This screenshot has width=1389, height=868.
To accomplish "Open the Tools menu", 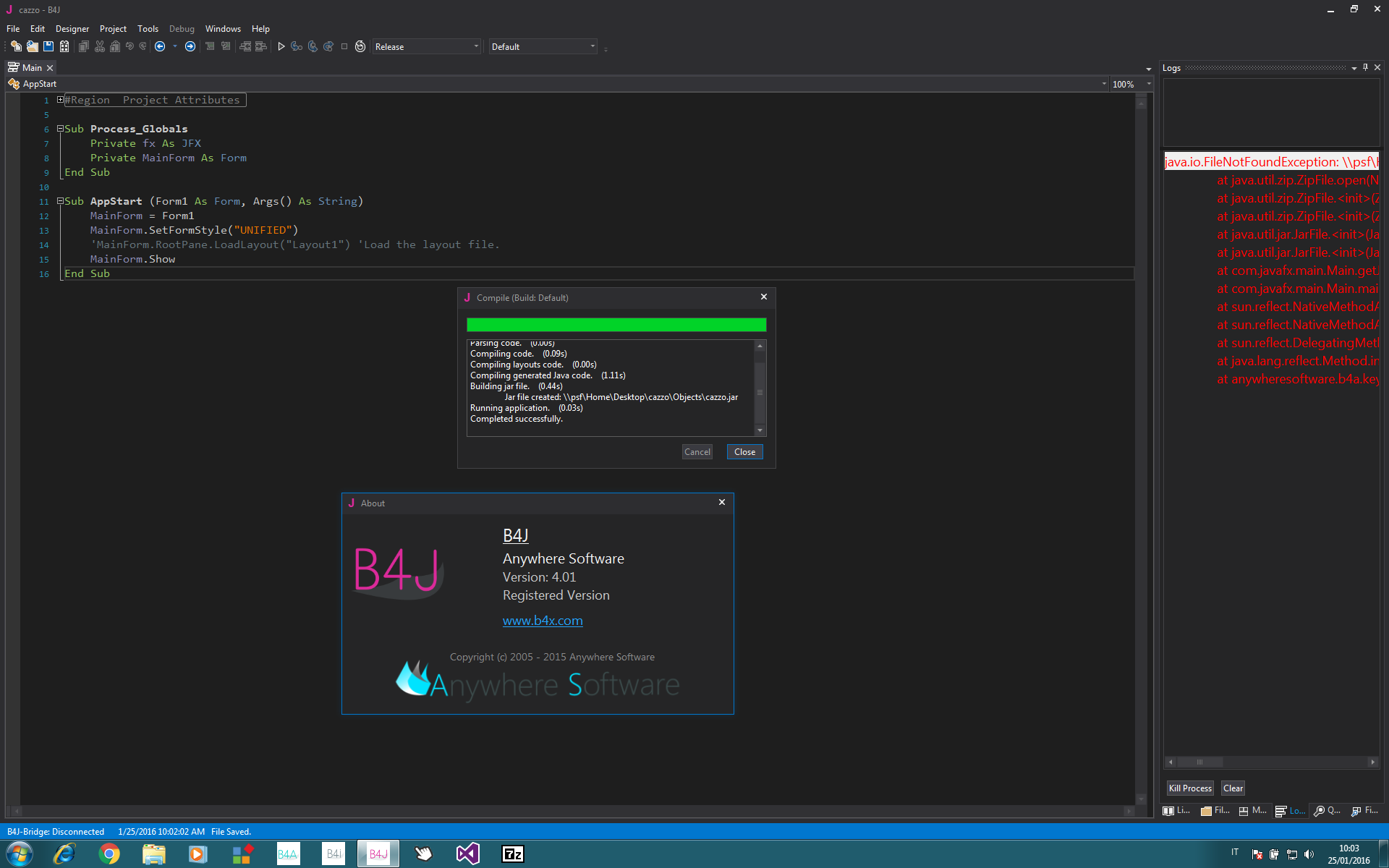I will point(148,28).
